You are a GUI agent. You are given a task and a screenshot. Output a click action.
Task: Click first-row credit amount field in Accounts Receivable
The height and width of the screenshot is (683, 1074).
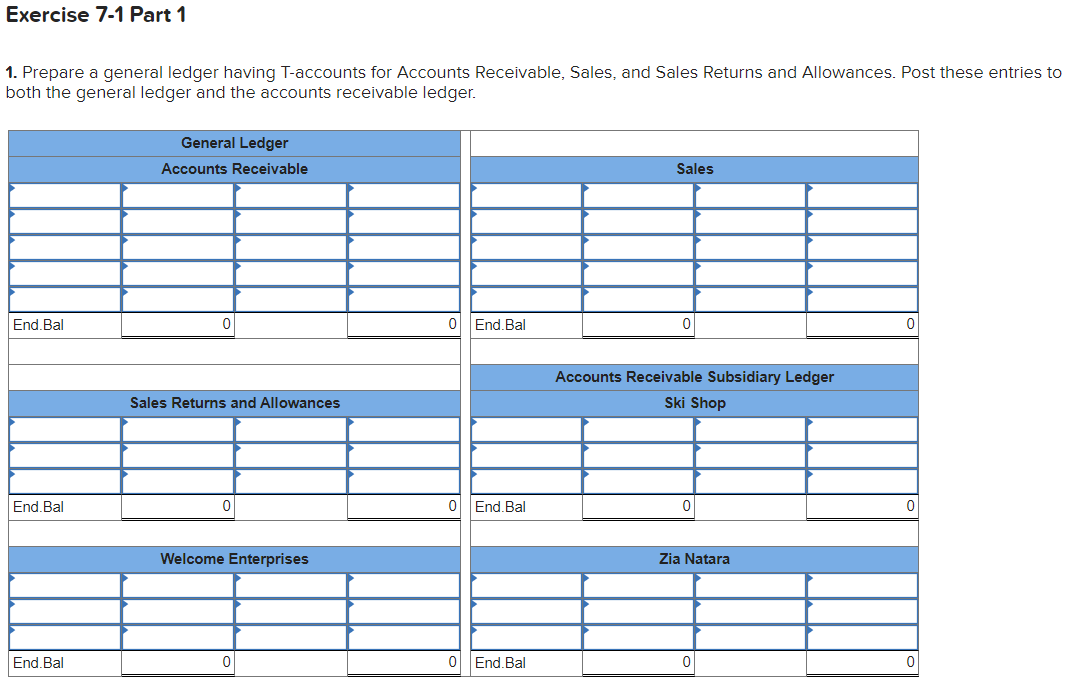403,196
